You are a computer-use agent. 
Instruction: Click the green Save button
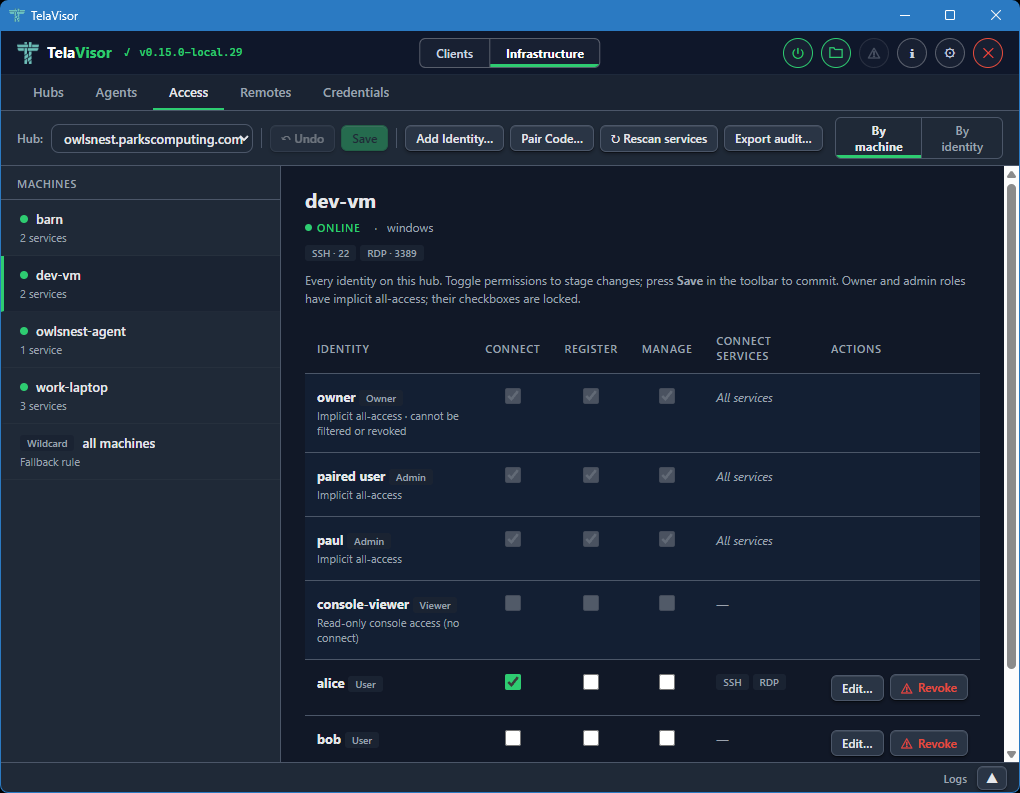364,139
